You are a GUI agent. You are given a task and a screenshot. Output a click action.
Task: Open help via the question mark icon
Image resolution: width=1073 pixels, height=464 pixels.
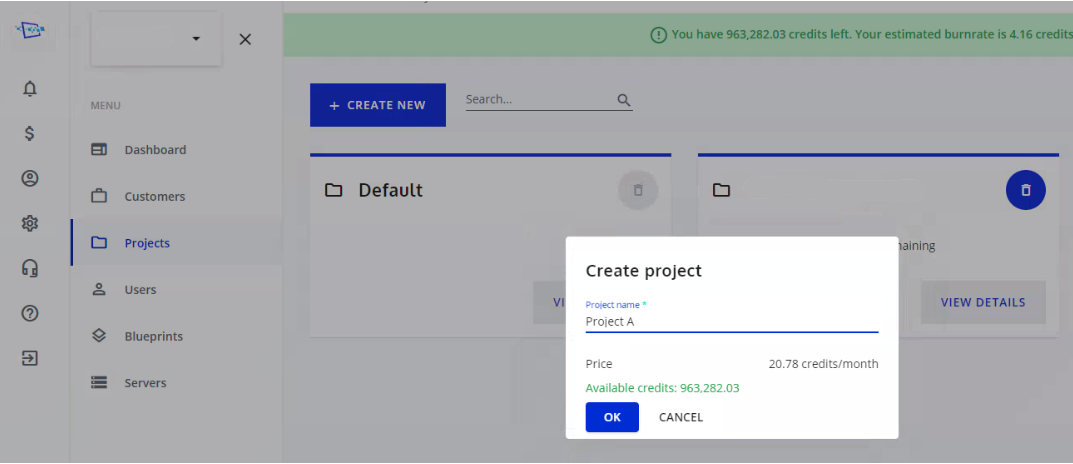click(30, 314)
